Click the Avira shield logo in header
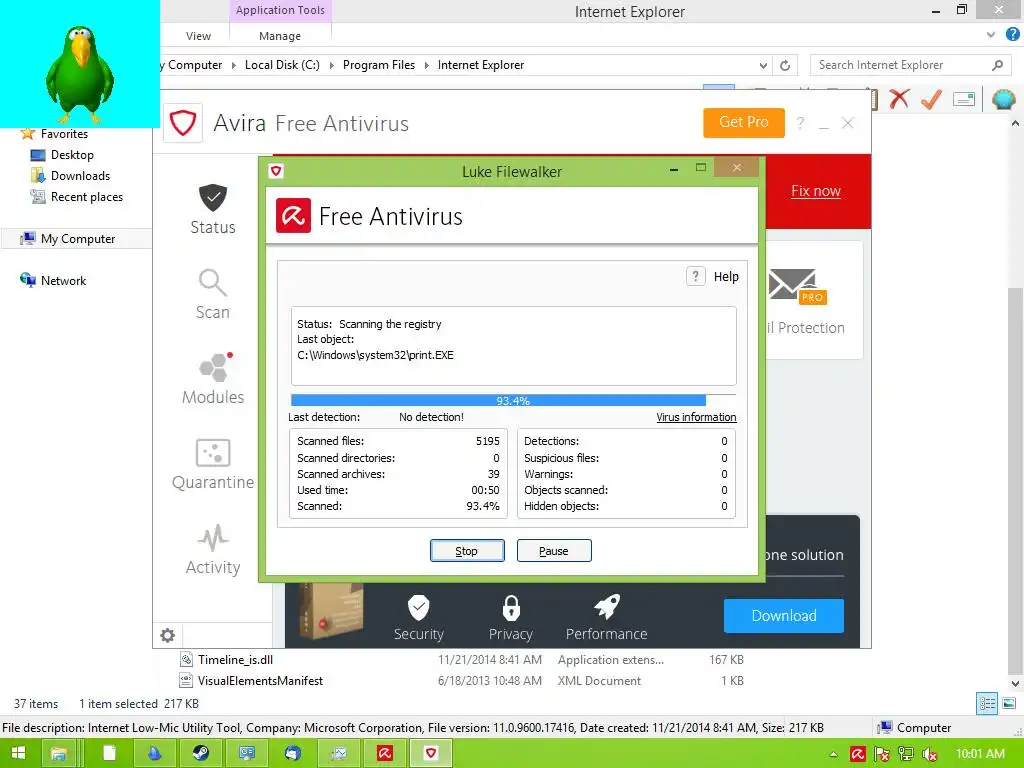This screenshot has width=1024, height=768. [183, 123]
